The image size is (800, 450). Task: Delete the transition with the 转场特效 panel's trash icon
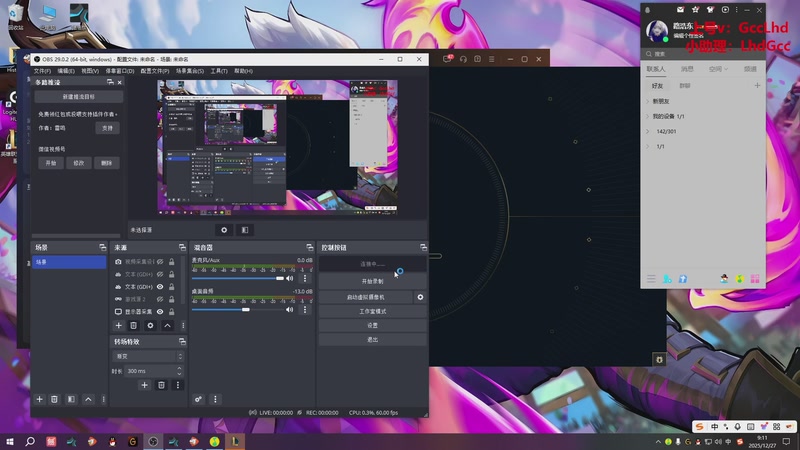(161, 385)
